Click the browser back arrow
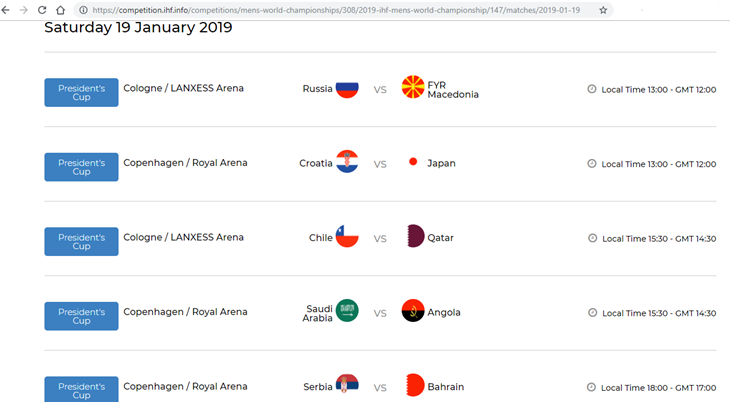 (x=7, y=10)
